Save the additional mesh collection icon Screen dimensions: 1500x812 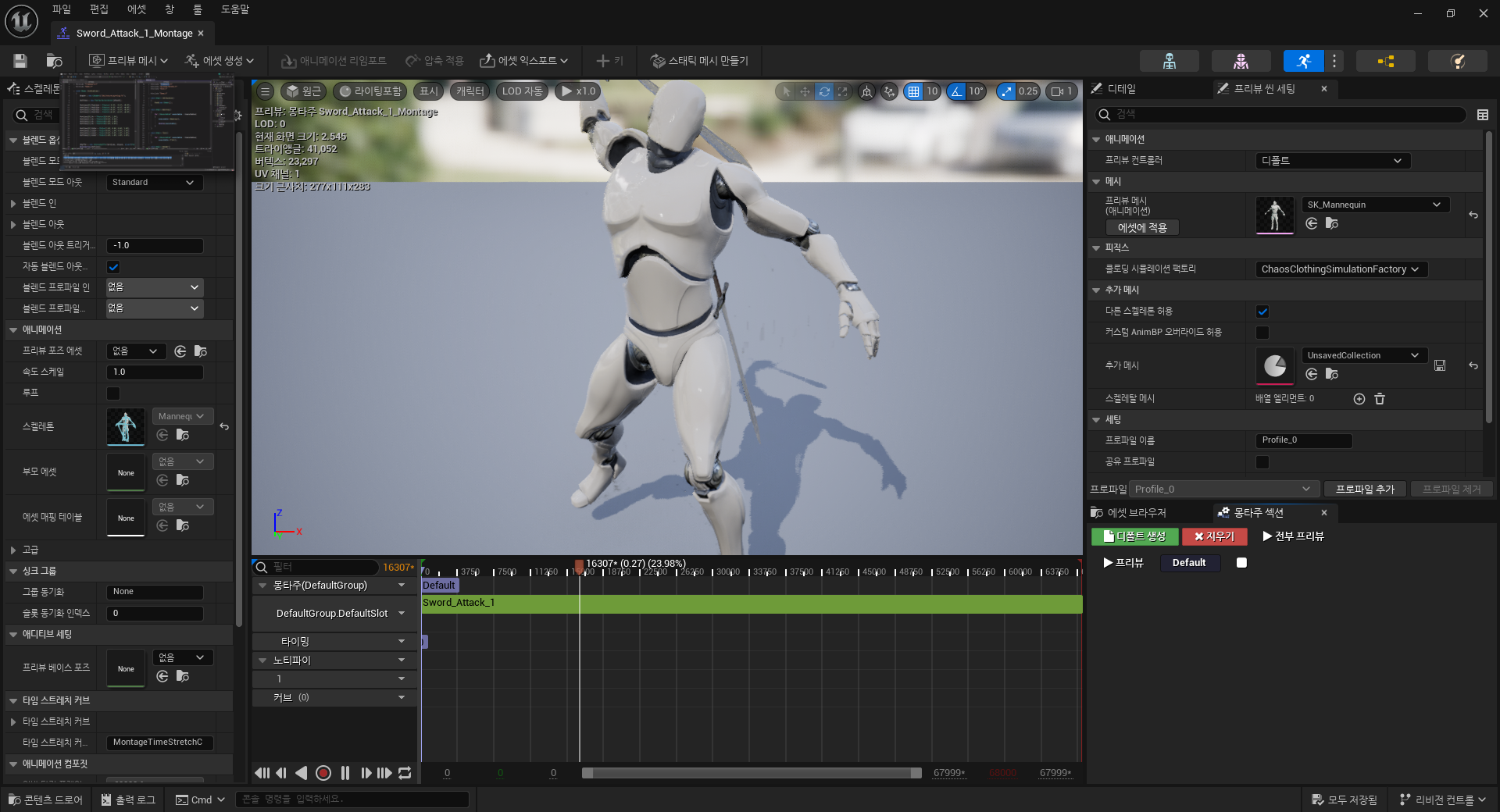1440,365
